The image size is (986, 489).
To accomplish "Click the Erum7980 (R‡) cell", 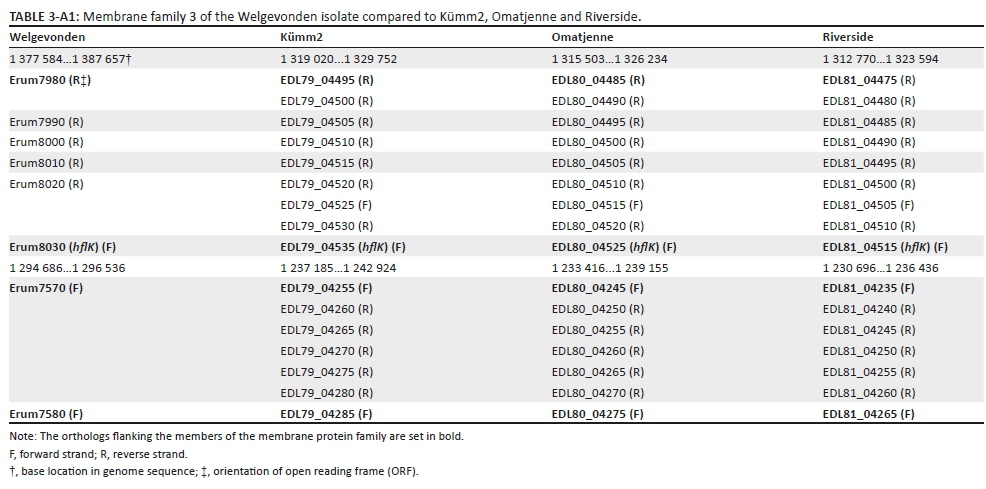I will pos(50,80).
